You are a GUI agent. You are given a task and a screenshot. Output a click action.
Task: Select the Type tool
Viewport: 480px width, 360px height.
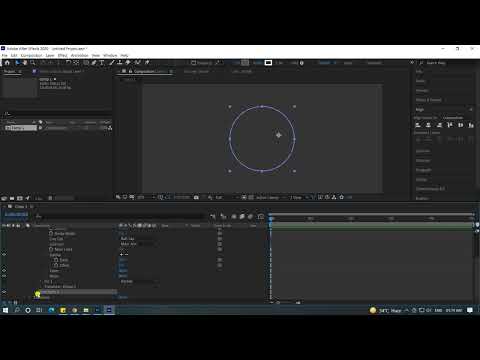pos(102,63)
